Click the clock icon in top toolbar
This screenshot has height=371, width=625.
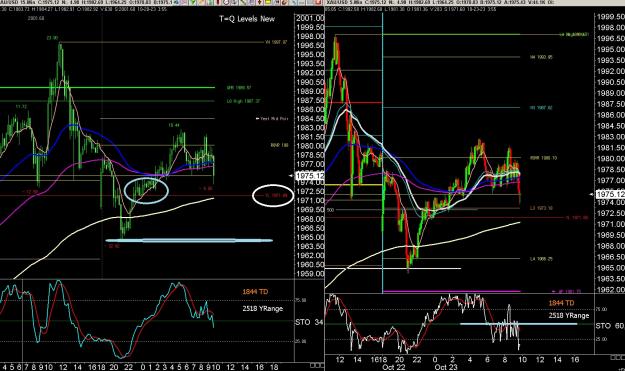226,2
